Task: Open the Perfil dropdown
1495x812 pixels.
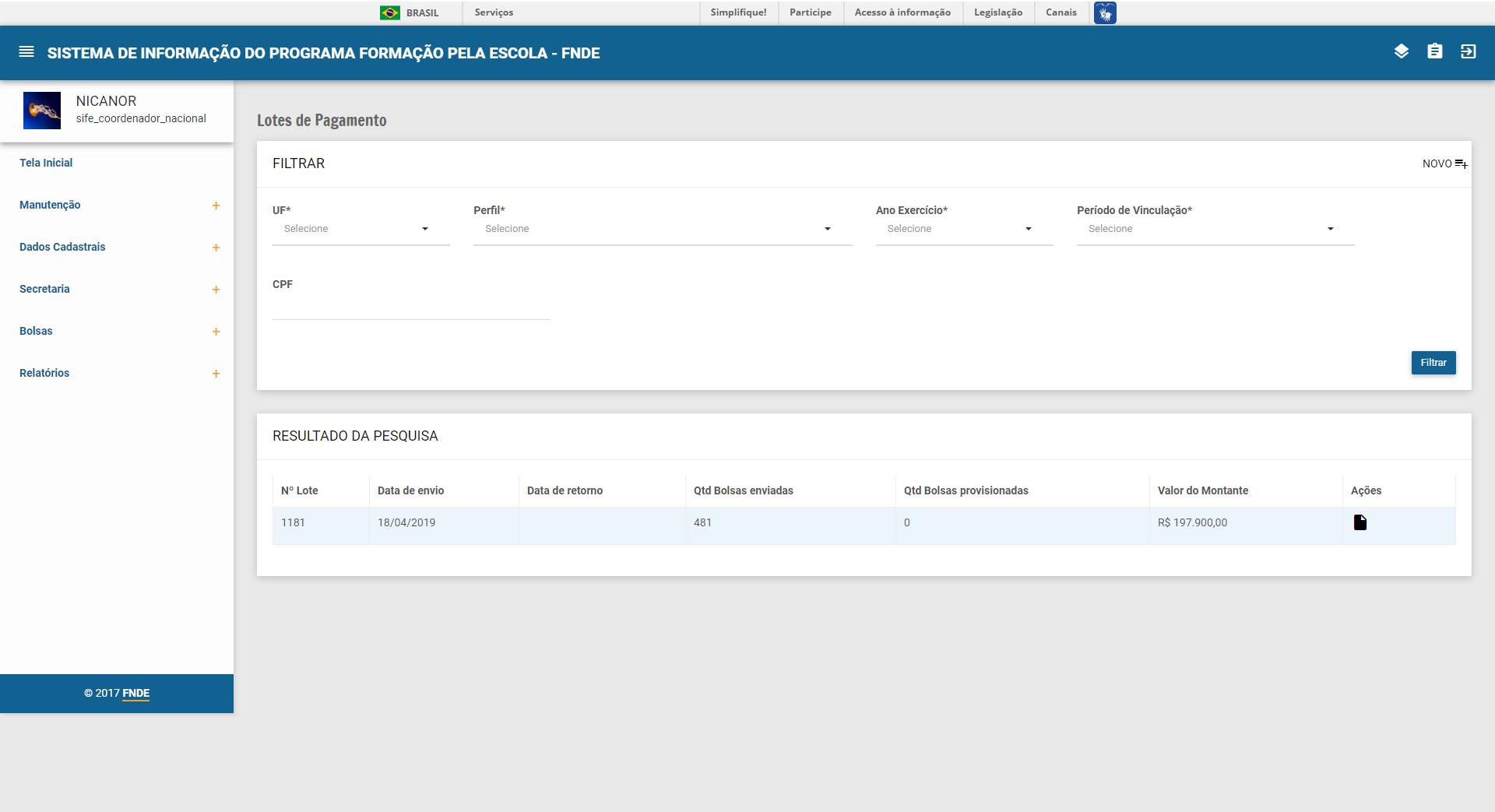Action: tap(662, 229)
